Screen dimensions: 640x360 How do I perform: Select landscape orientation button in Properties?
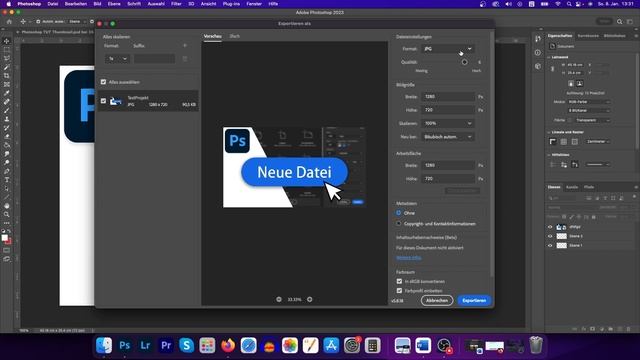580,84
